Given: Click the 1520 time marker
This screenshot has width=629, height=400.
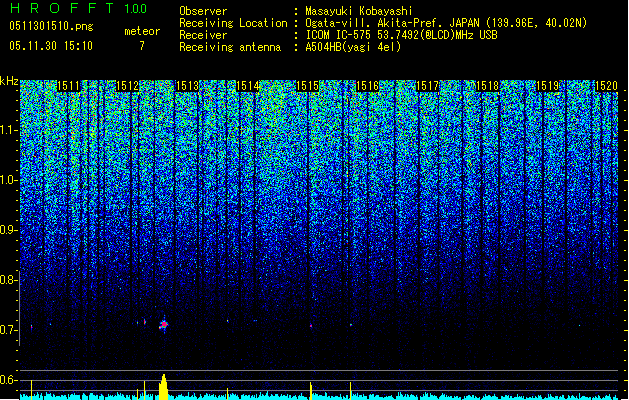Looking at the screenshot, I should 607,86.
